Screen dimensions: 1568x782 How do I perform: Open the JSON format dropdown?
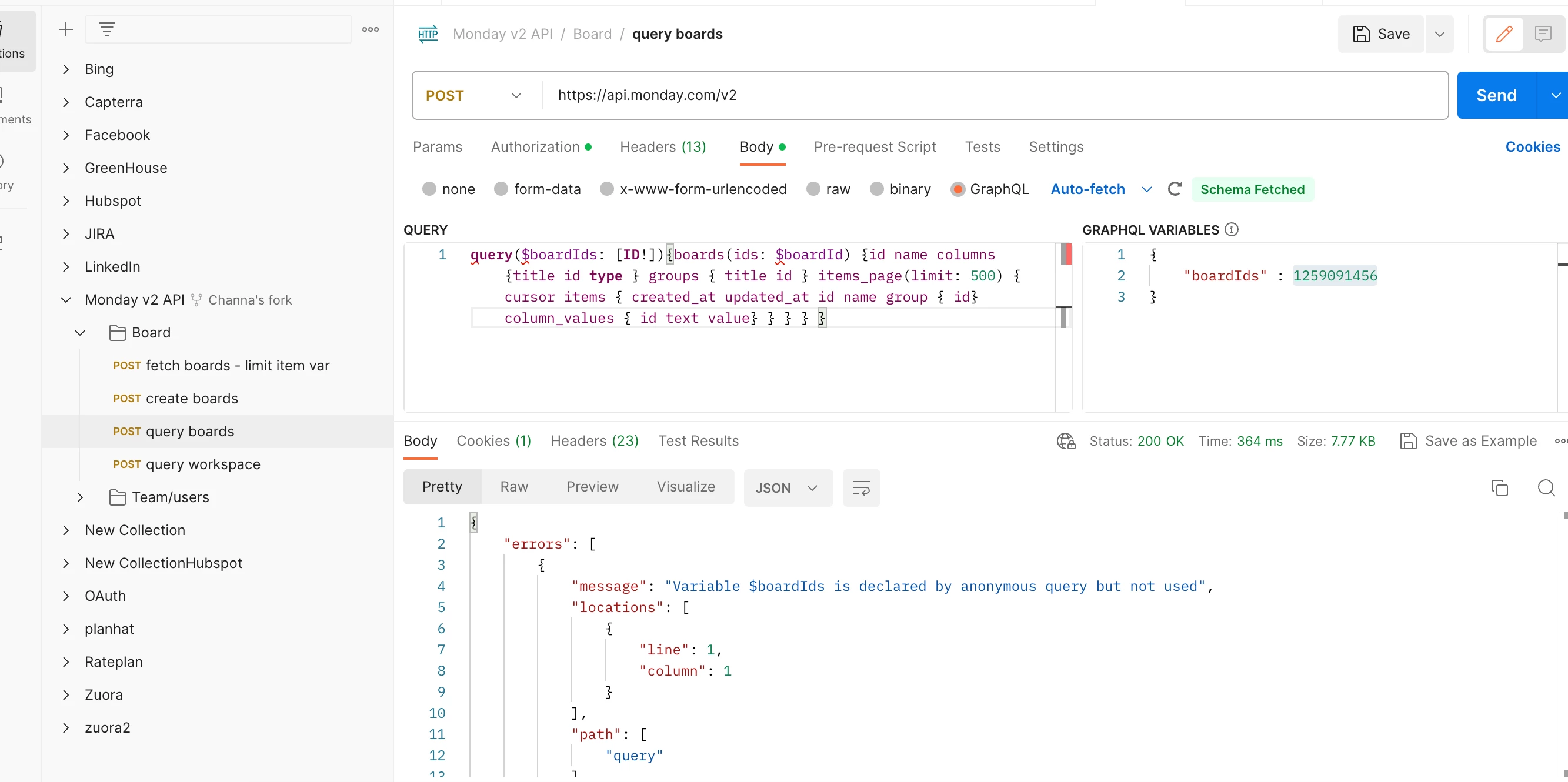(788, 487)
